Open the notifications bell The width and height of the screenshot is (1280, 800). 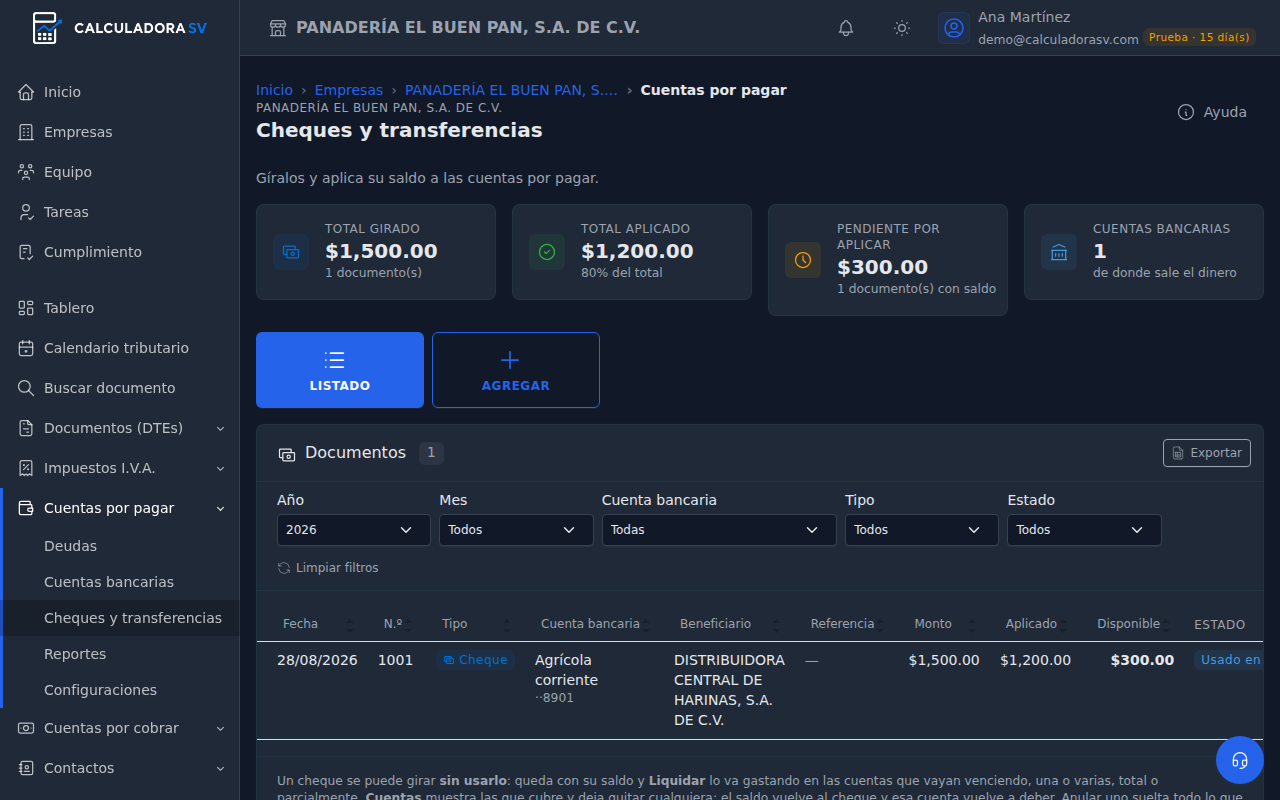pyautogui.click(x=846, y=28)
